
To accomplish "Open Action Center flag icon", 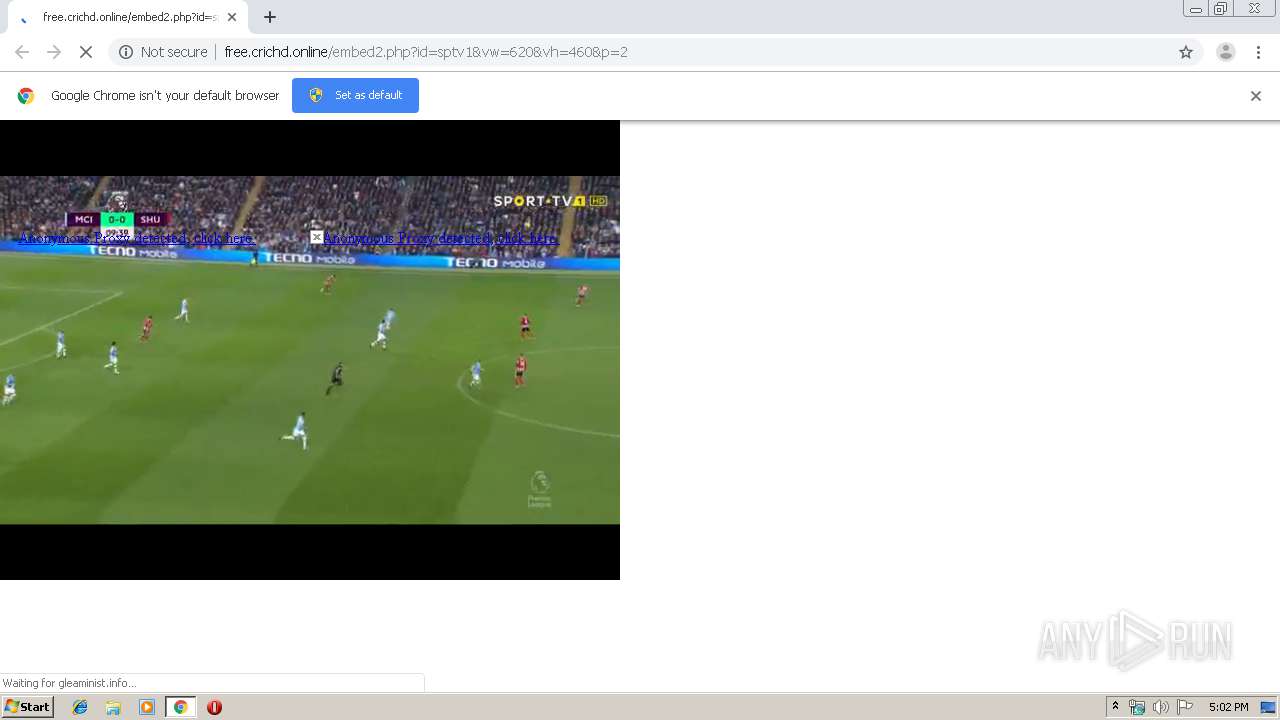I will [x=1185, y=707].
